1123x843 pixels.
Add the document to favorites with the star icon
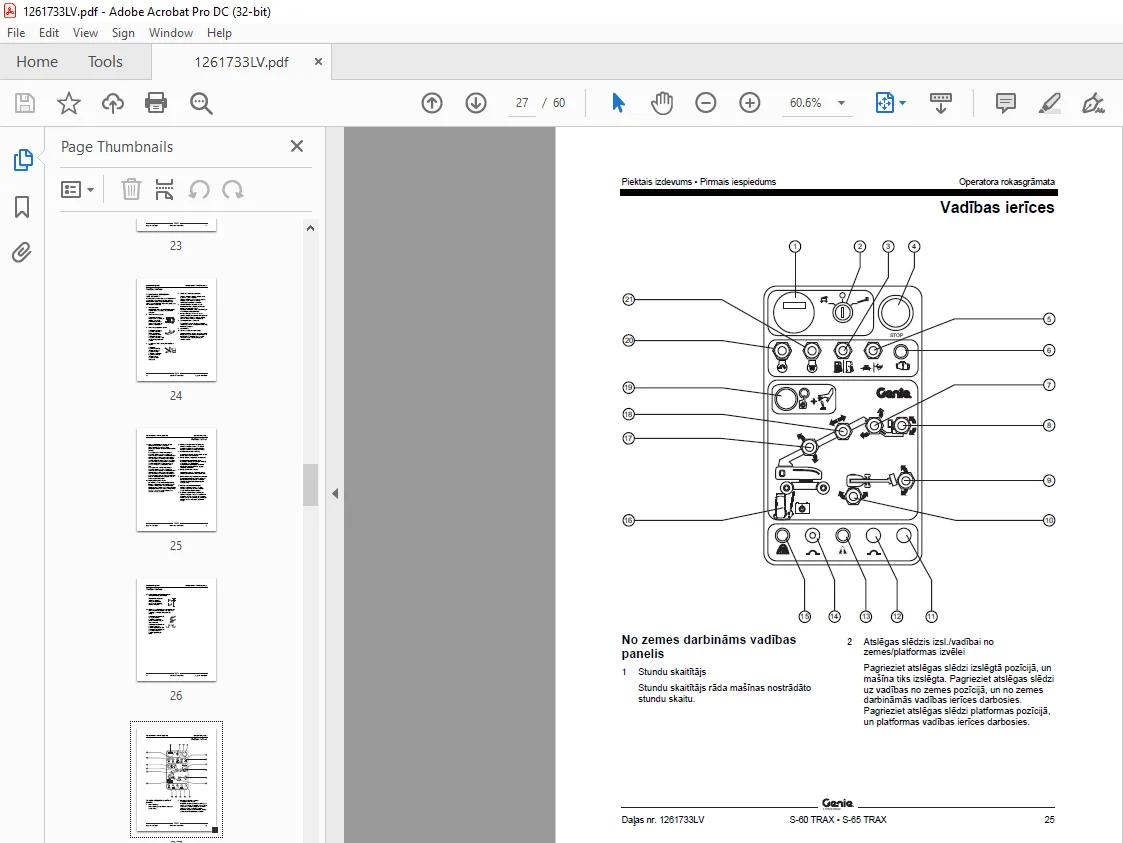(69, 103)
